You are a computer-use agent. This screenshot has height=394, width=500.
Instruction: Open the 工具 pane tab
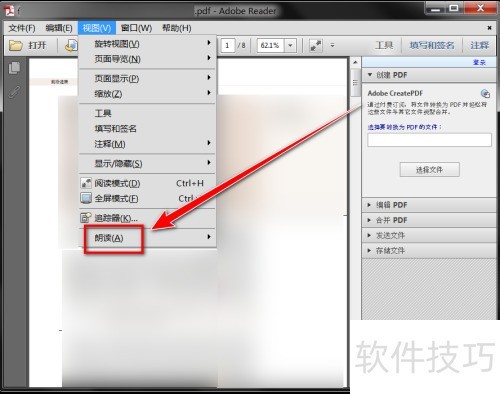click(x=384, y=45)
